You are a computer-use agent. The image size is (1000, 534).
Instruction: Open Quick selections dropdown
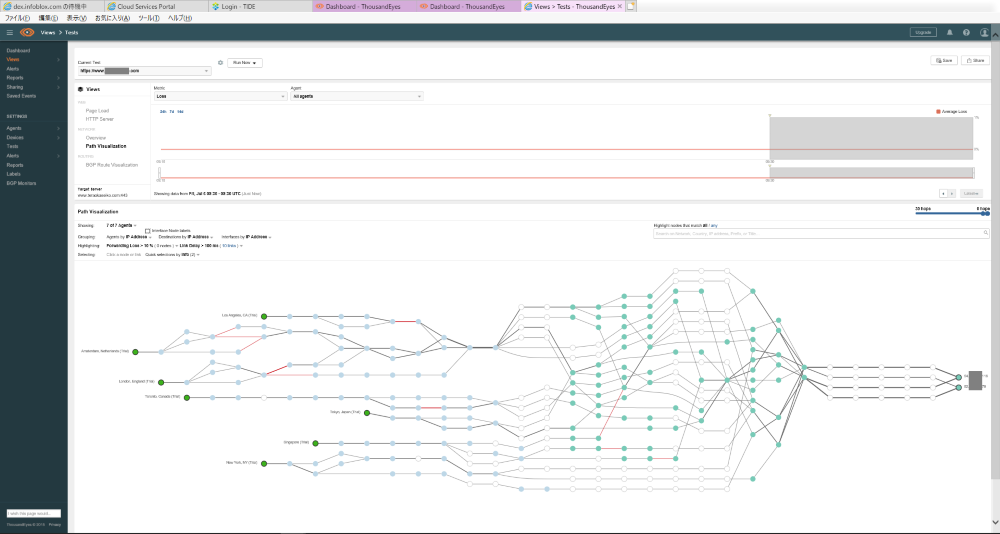pos(172,255)
